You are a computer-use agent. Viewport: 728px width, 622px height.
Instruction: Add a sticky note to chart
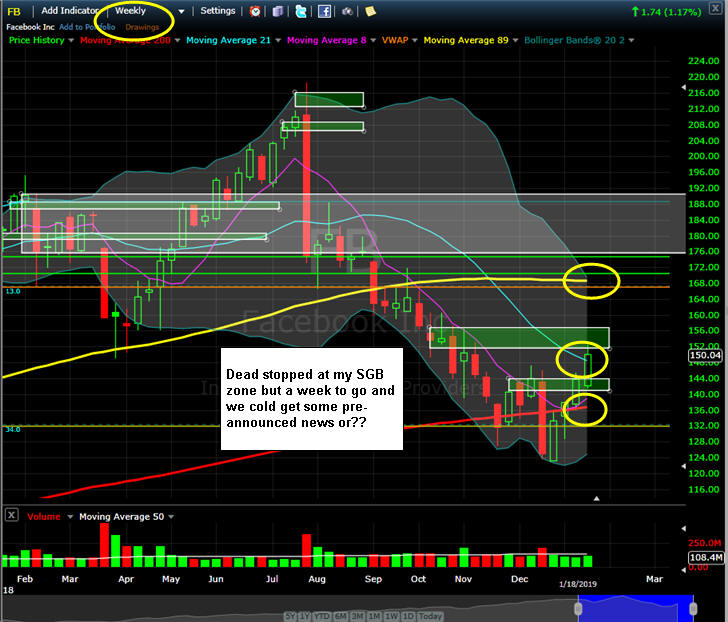point(370,11)
